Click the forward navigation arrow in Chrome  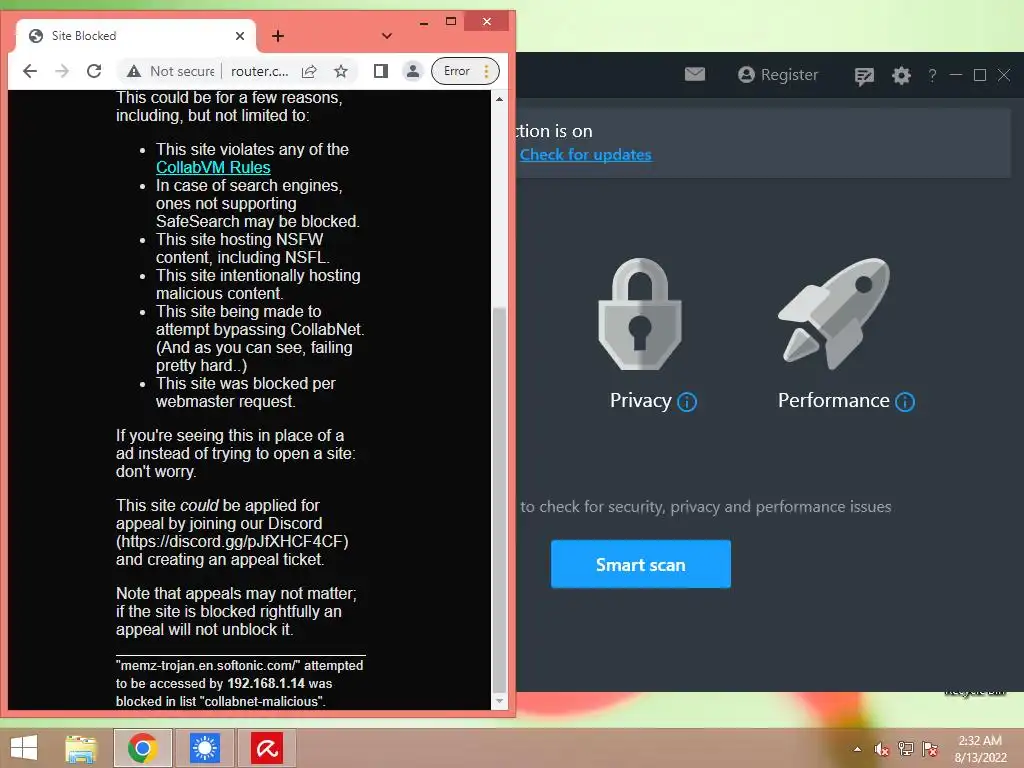pyautogui.click(x=62, y=71)
